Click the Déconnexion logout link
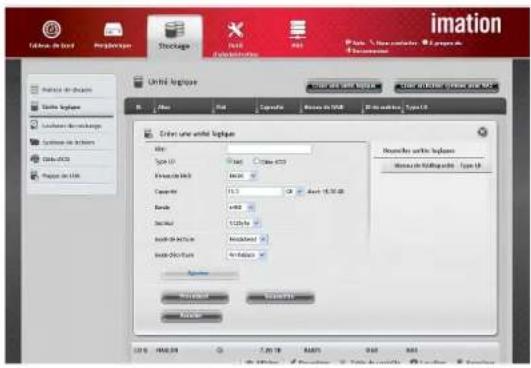The image size is (531, 368). coord(367,51)
